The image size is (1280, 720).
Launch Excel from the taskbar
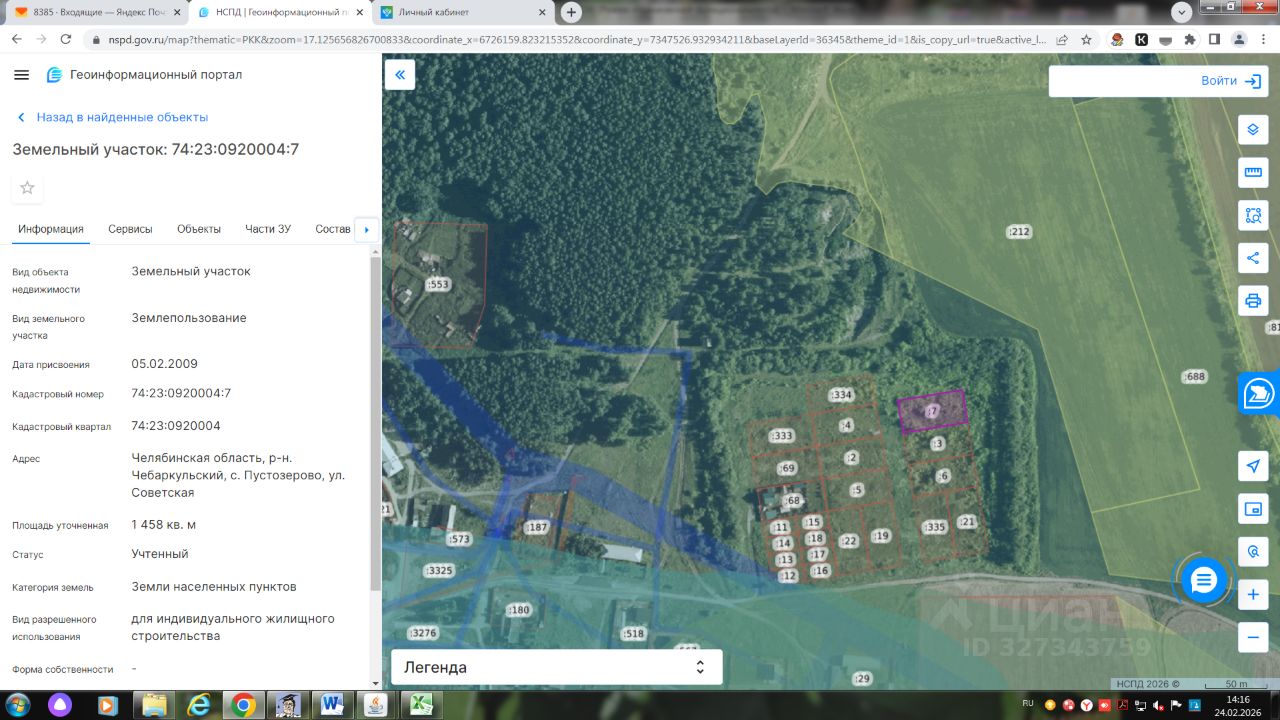pos(421,705)
